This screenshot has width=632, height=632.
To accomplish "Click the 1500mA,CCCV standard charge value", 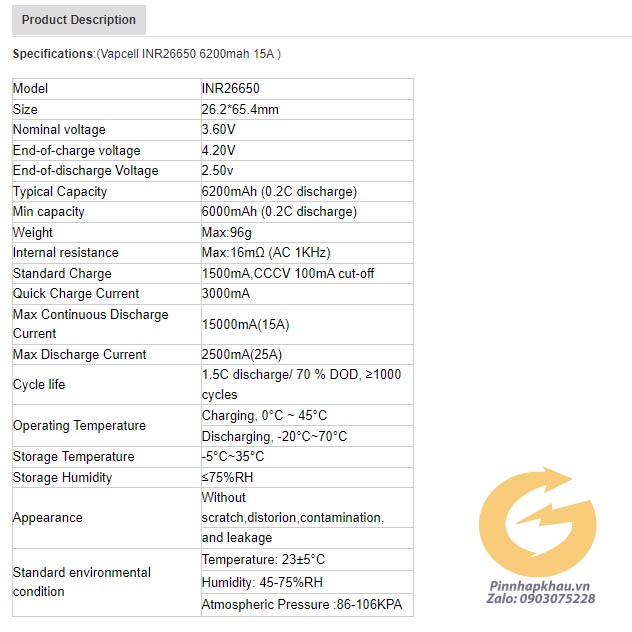I will 288,273.
